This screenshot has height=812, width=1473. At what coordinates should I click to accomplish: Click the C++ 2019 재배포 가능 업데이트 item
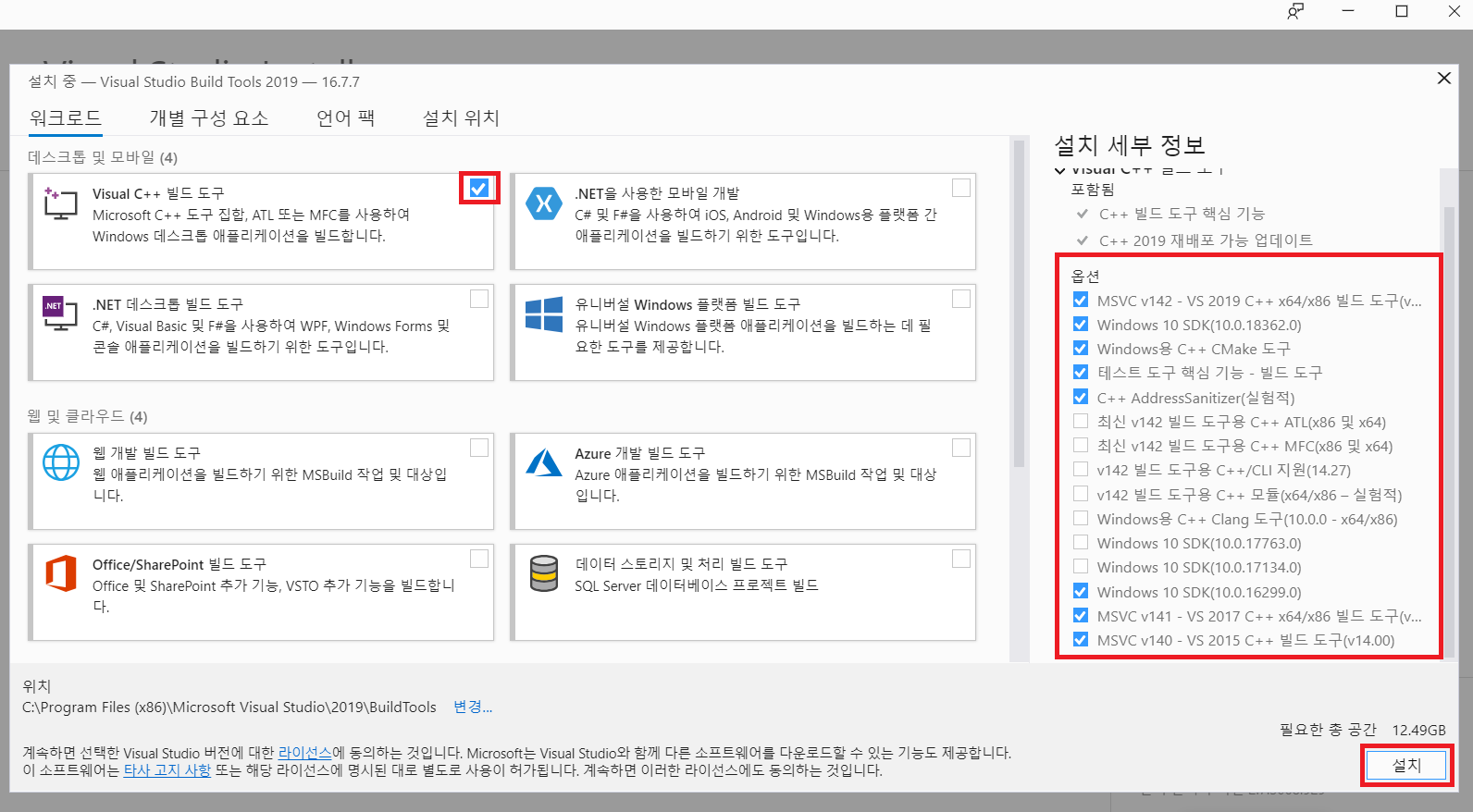coord(1206,240)
